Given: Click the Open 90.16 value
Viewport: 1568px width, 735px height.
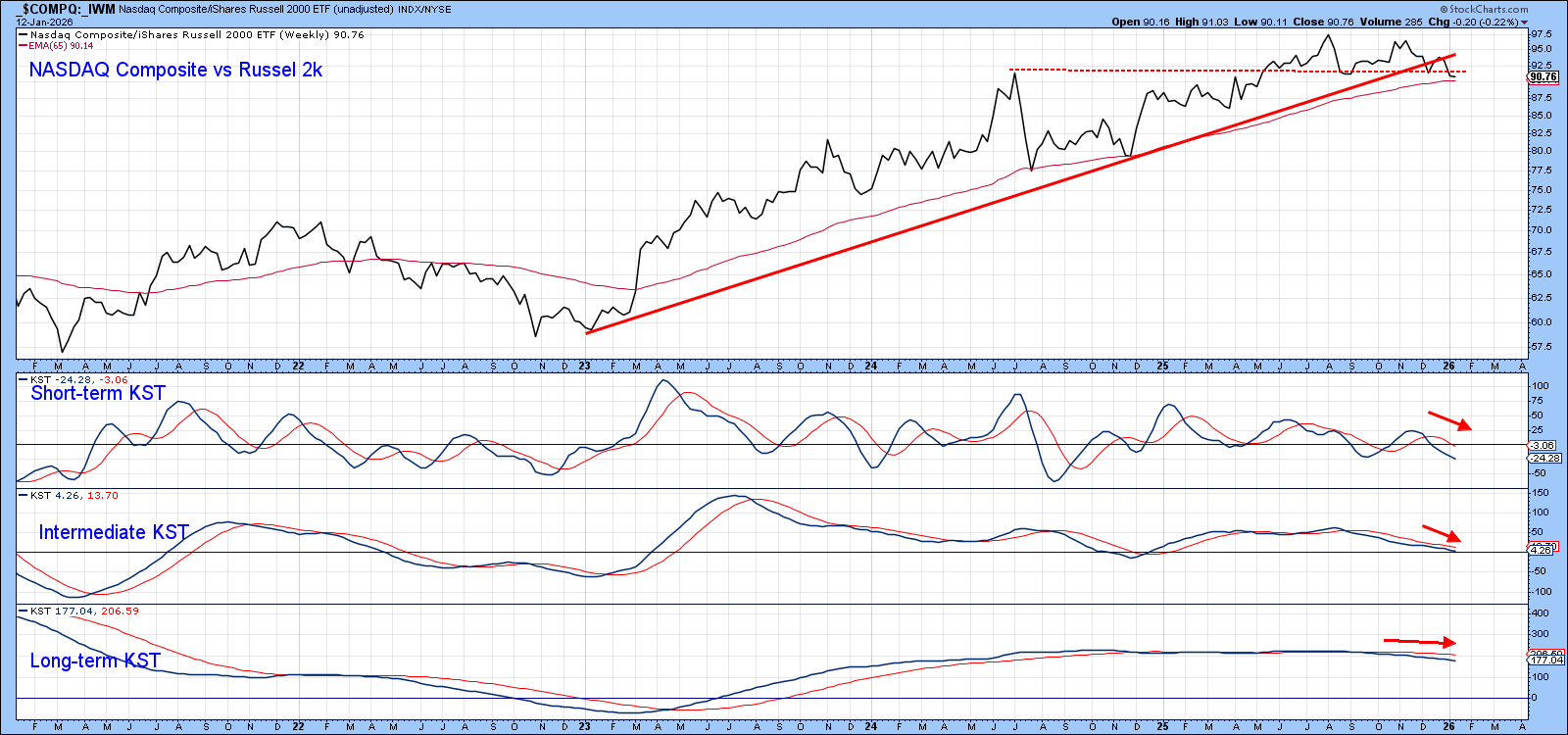Looking at the screenshot, I should click(1141, 22).
